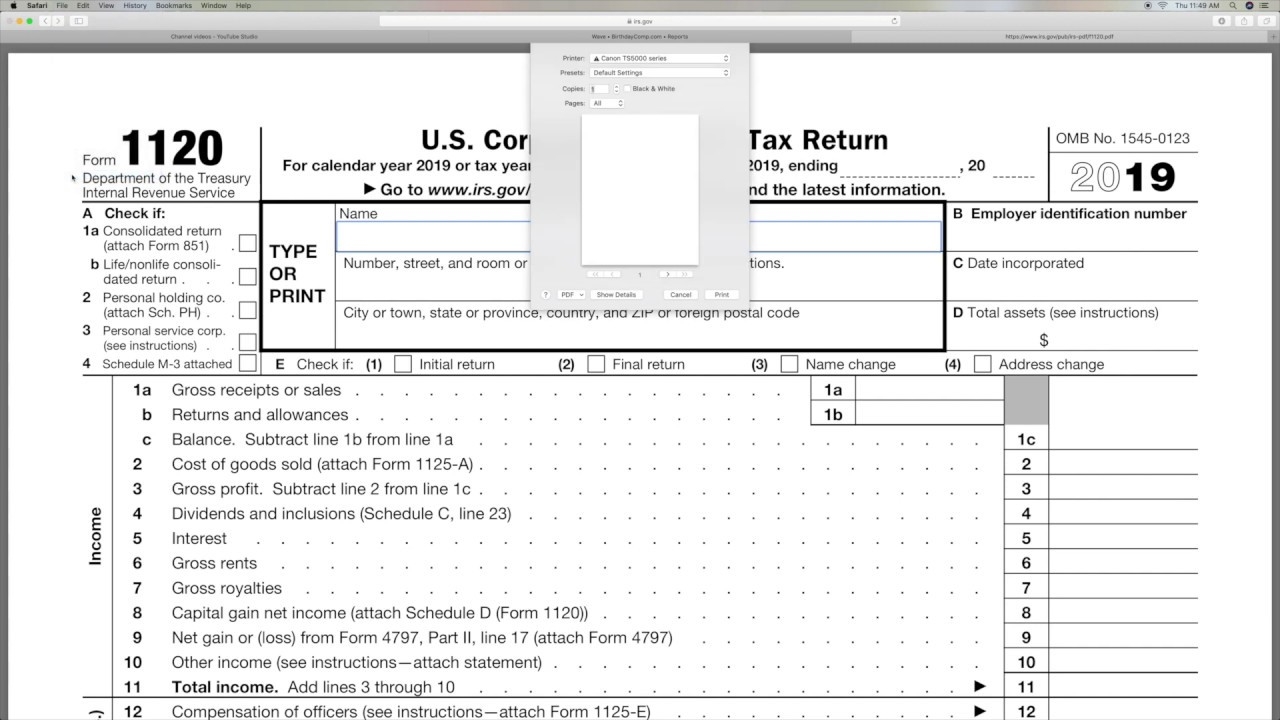The width and height of the screenshot is (1280, 720).
Task: Open Siri from the menu bar
Action: point(1250,6)
